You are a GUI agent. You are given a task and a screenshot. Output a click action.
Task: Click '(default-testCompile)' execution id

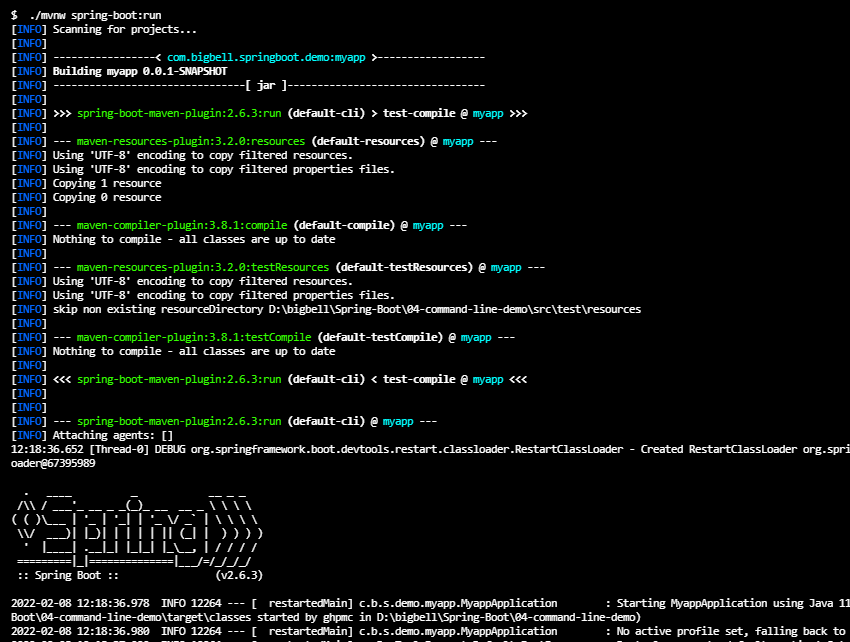tap(380, 337)
